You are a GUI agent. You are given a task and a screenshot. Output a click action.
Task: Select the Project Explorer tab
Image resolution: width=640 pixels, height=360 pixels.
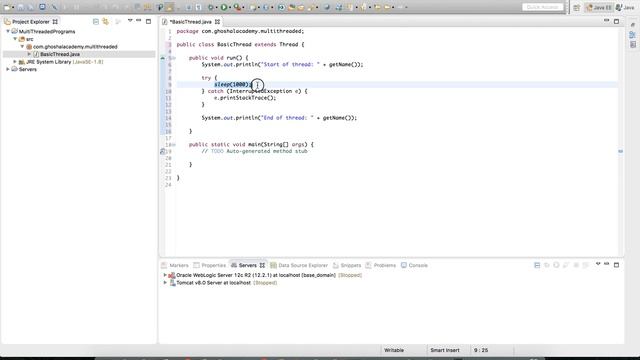[x=31, y=22]
